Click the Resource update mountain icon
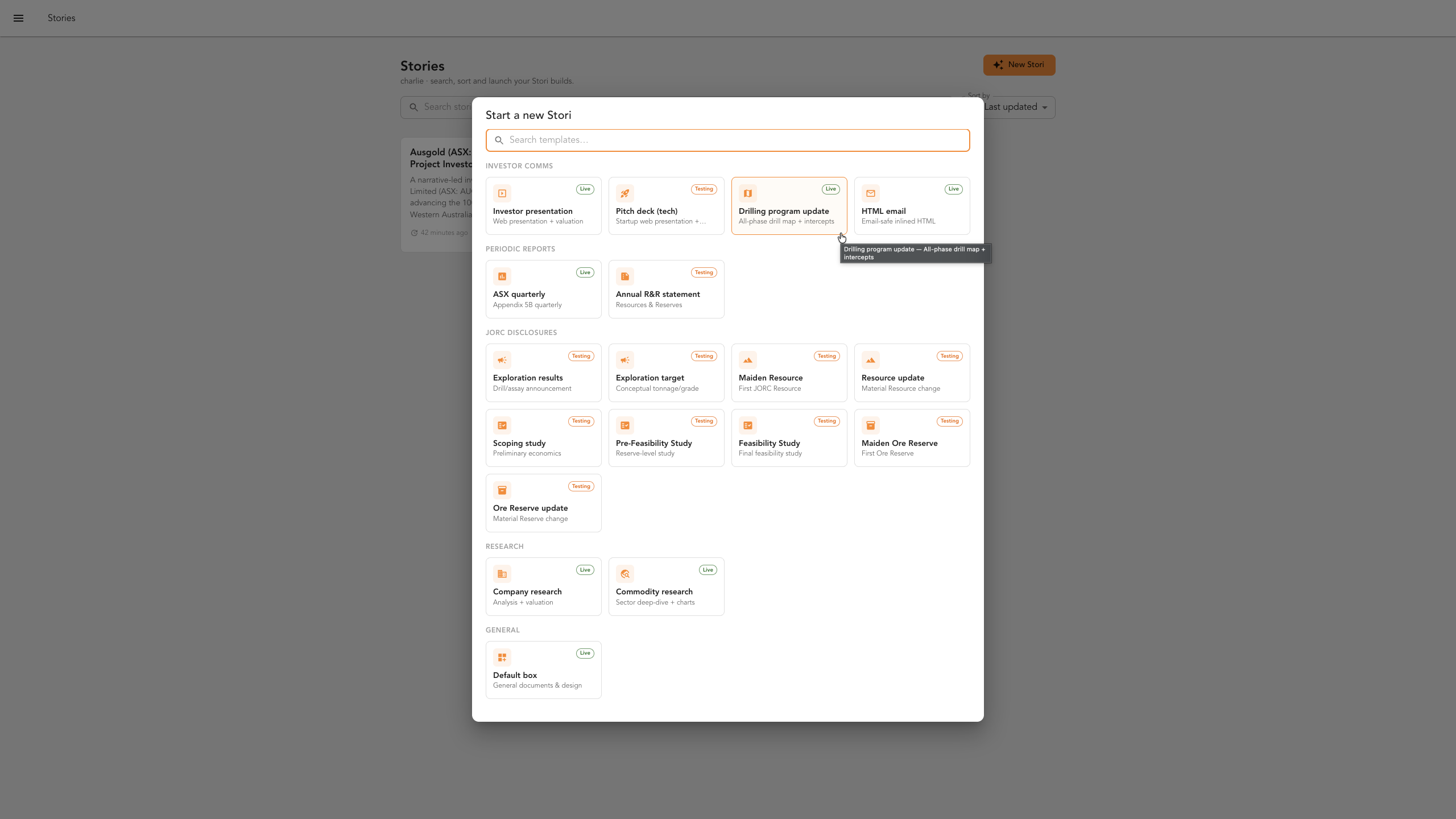This screenshot has width=1456, height=819. [x=871, y=360]
